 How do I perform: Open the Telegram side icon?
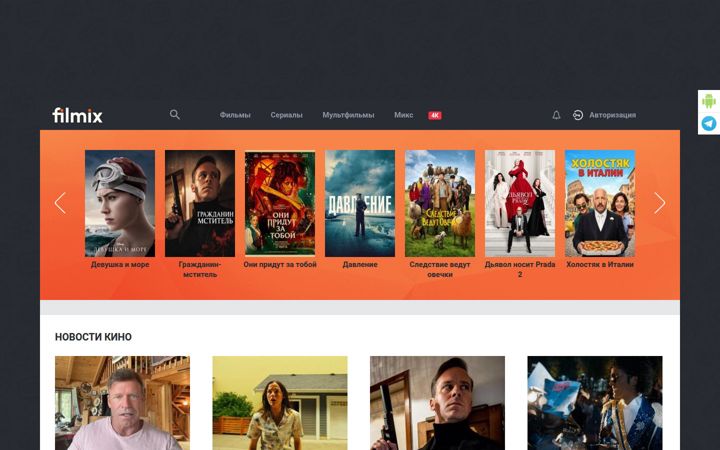[x=709, y=124]
